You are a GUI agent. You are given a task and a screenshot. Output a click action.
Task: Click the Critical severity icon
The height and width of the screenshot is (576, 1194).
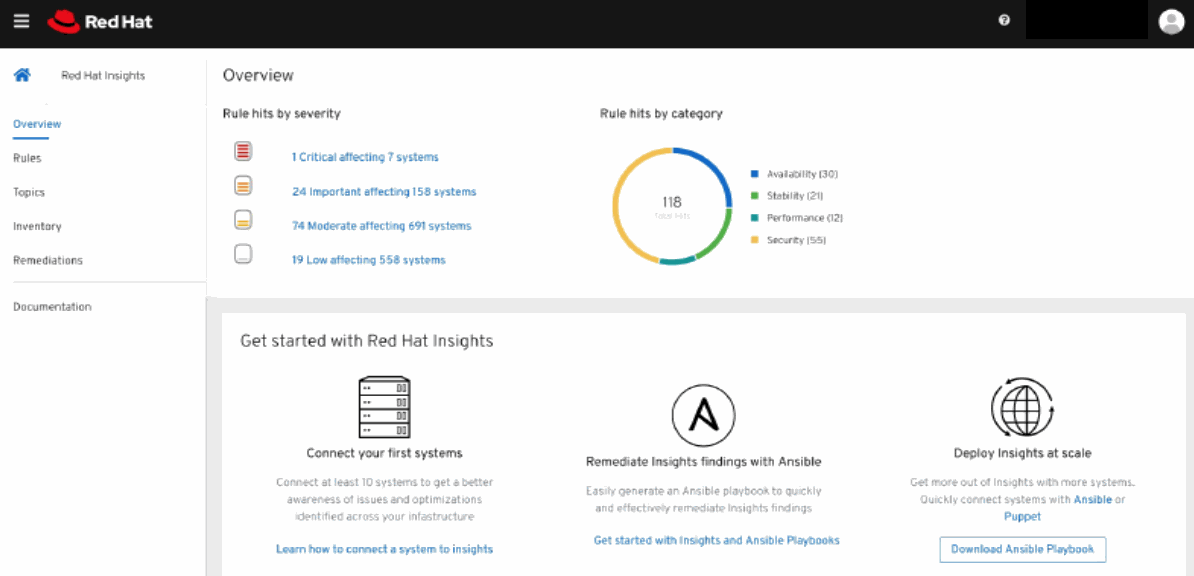(243, 152)
